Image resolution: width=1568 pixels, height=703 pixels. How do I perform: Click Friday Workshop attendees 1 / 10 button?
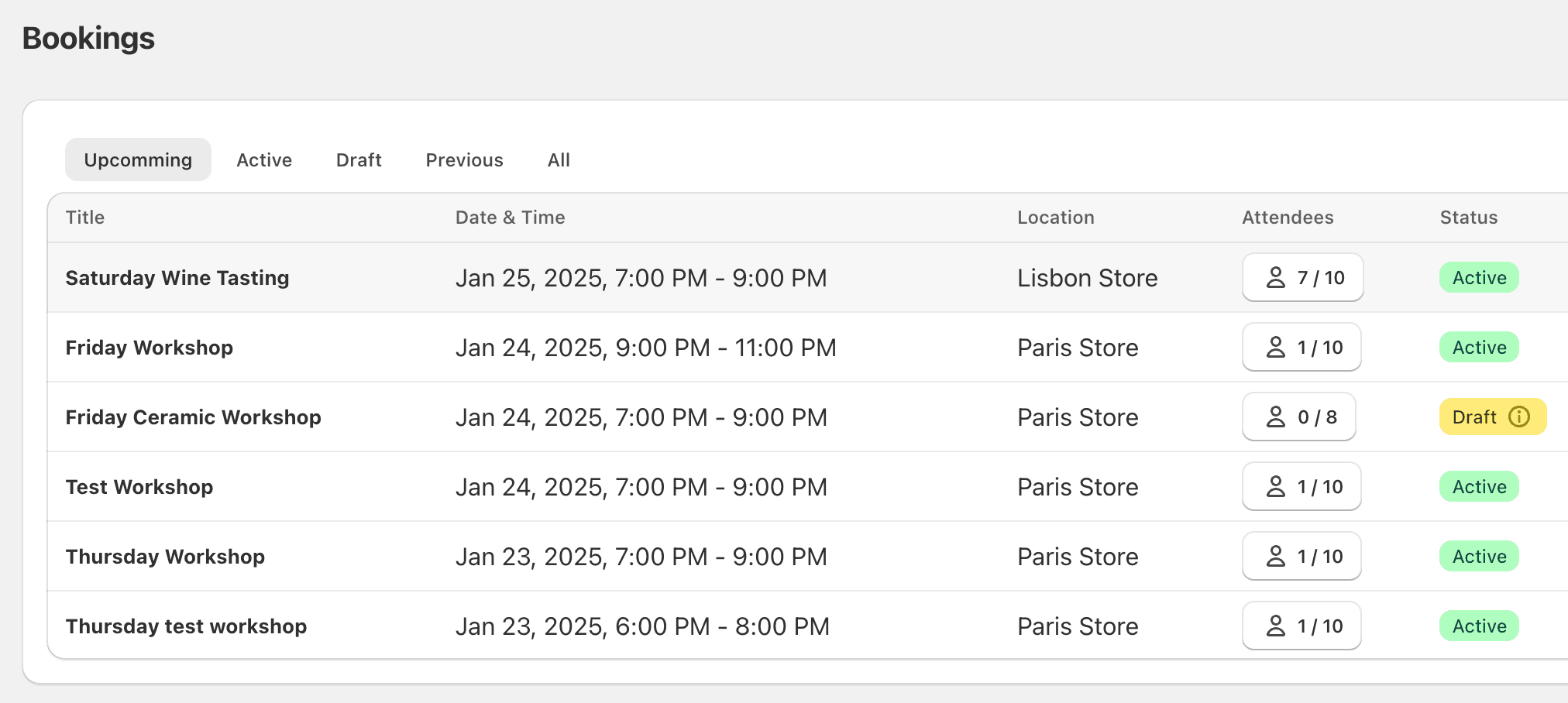click(x=1302, y=347)
